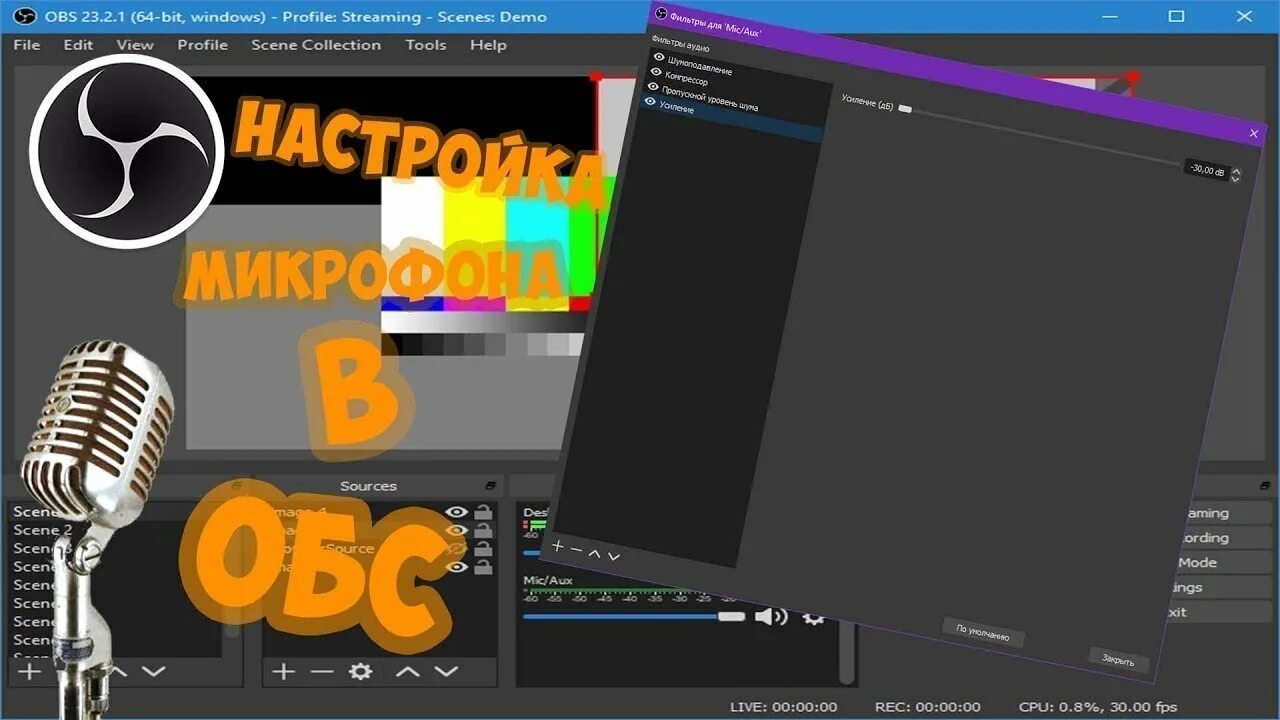
Task: Click the -30,00 dB gain value field
Action: click(1205, 170)
